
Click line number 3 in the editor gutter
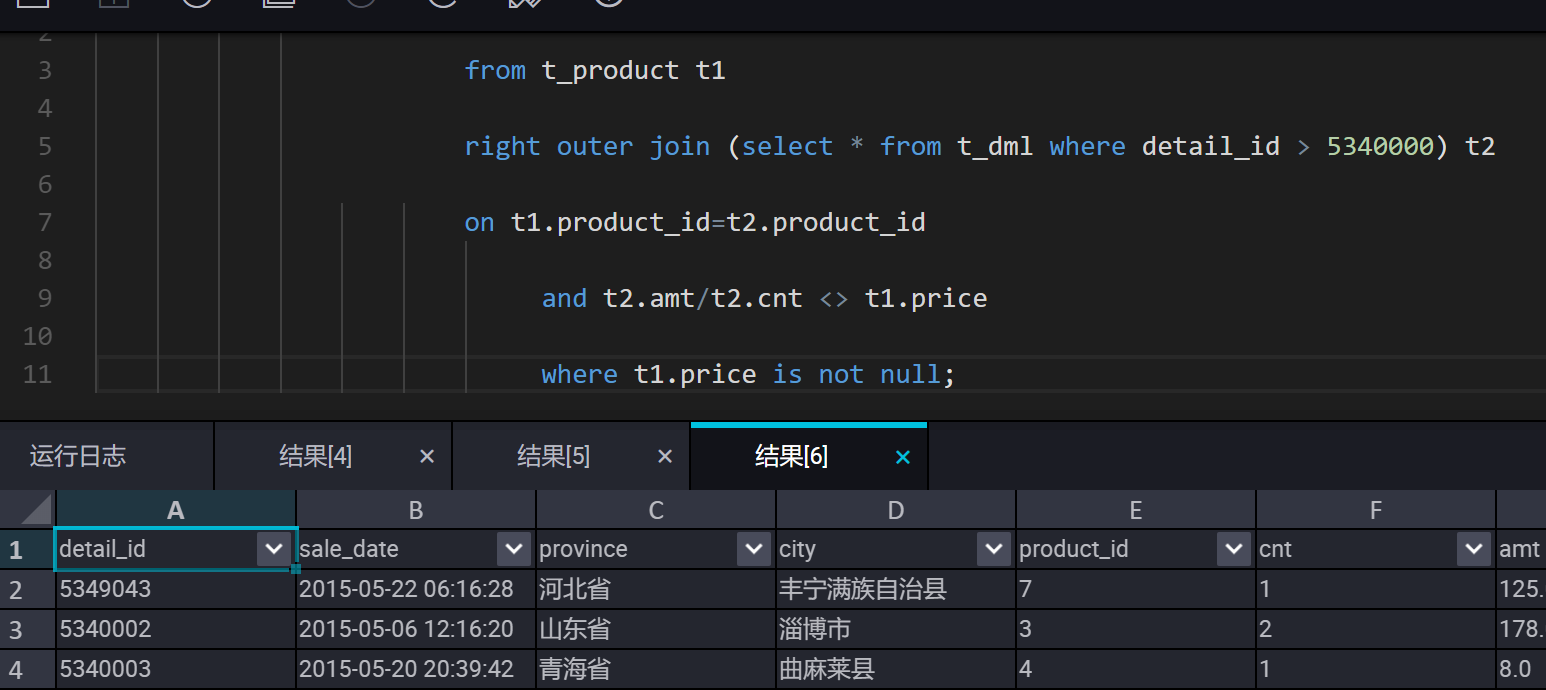(44, 70)
